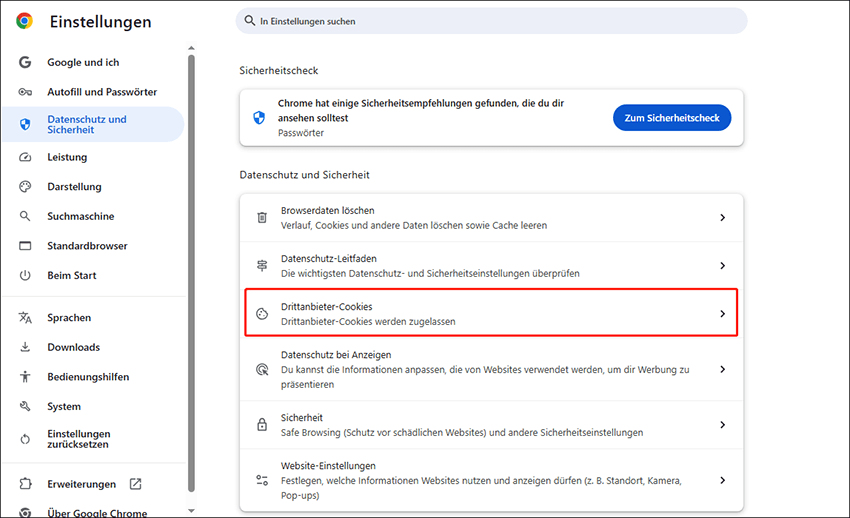Click the blue shield icon in Sicherheitscheck card
This screenshot has width=850, height=518.
coord(259,118)
